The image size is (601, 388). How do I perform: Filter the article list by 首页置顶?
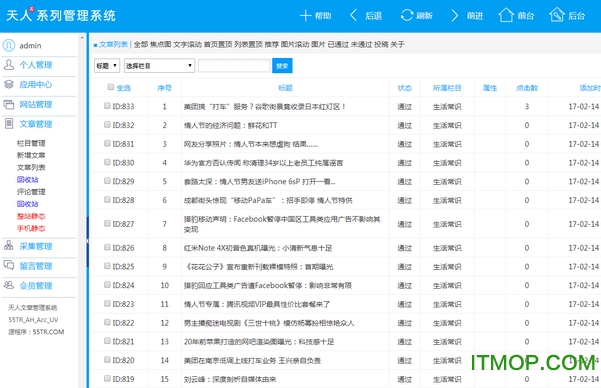point(218,44)
